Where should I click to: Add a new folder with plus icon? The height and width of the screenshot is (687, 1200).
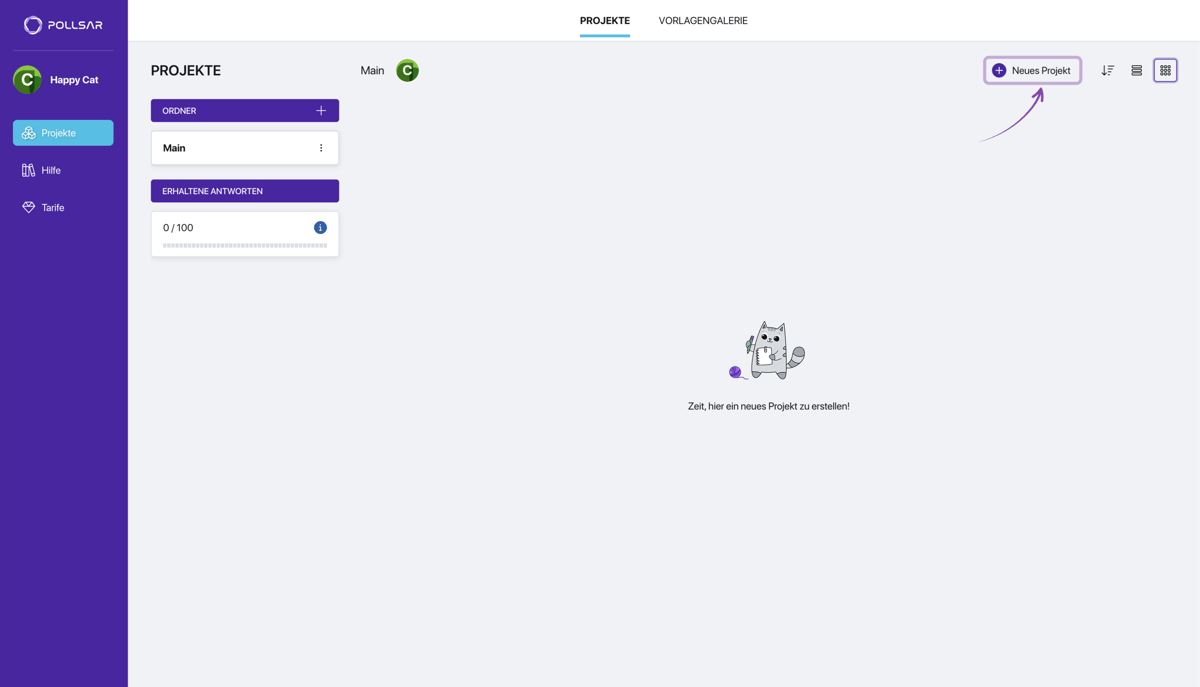(x=321, y=111)
